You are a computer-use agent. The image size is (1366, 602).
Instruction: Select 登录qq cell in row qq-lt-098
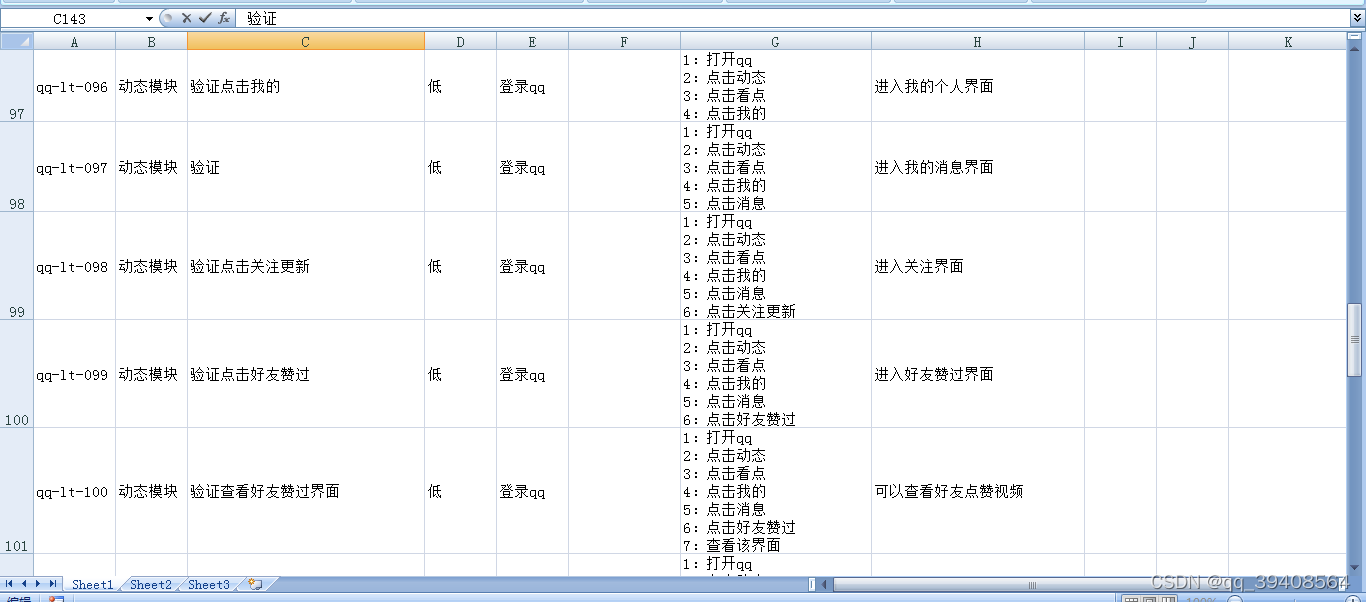pyautogui.click(x=532, y=266)
